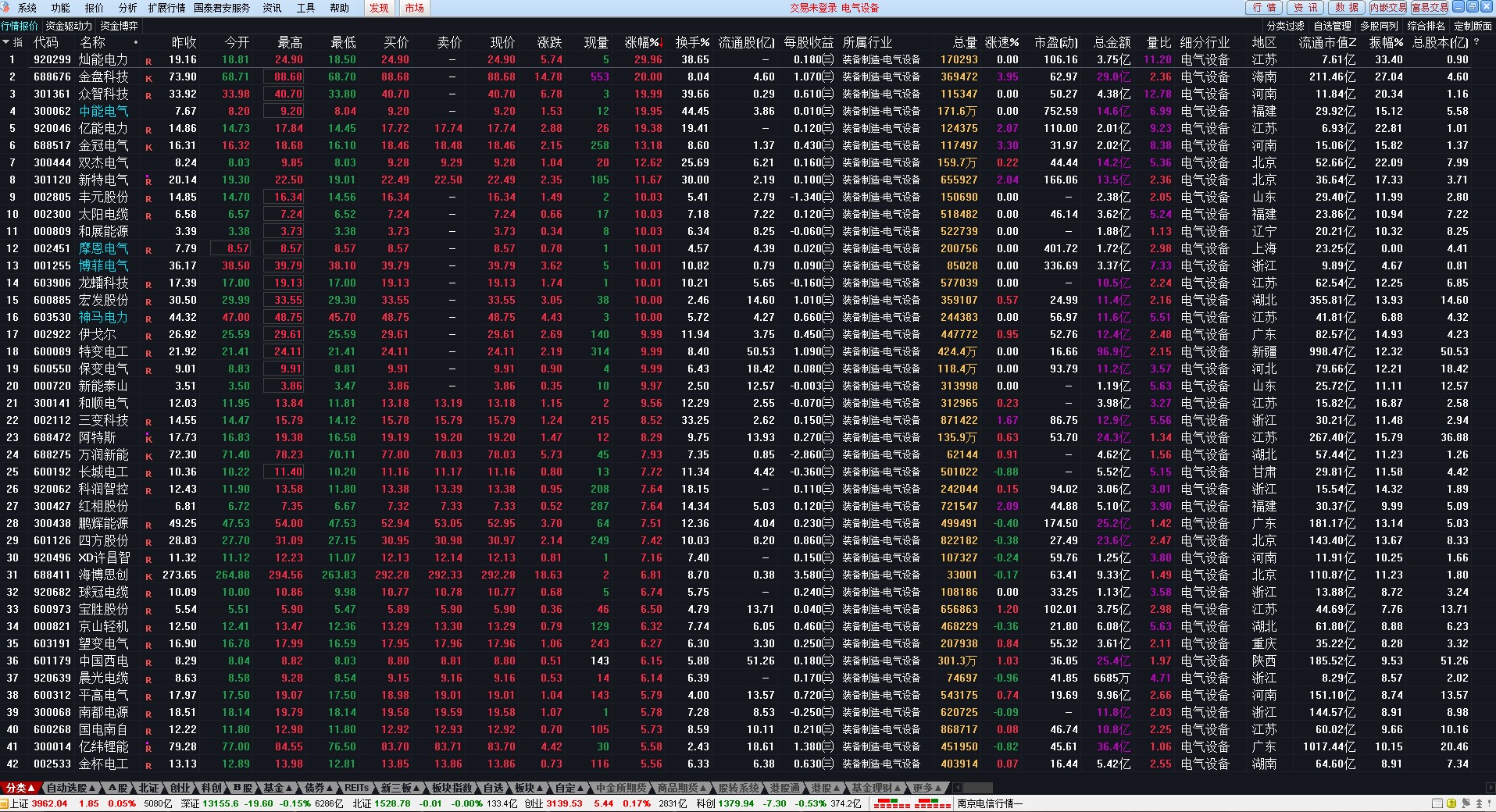Image resolution: width=1496 pixels, height=812 pixels.
Task: Click the scroll right arrow at bottom right
Action: click(x=1491, y=788)
